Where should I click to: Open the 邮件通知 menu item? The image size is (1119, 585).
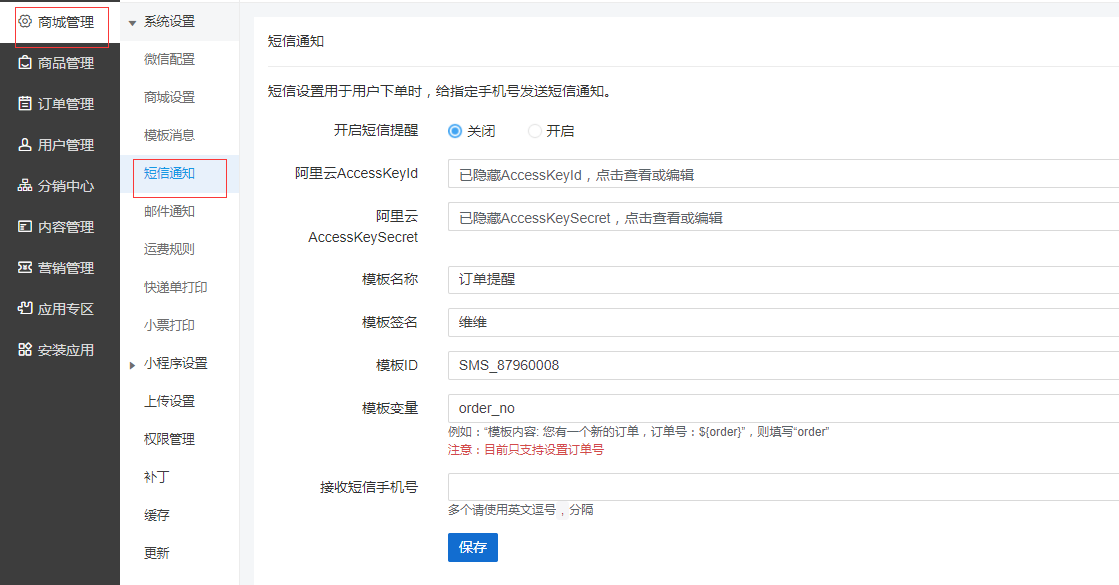(x=169, y=212)
